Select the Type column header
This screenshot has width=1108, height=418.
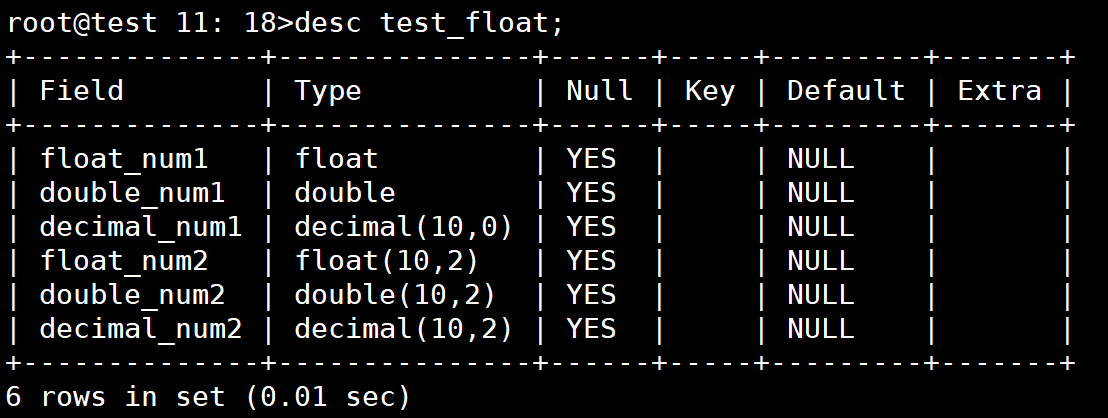click(x=328, y=91)
